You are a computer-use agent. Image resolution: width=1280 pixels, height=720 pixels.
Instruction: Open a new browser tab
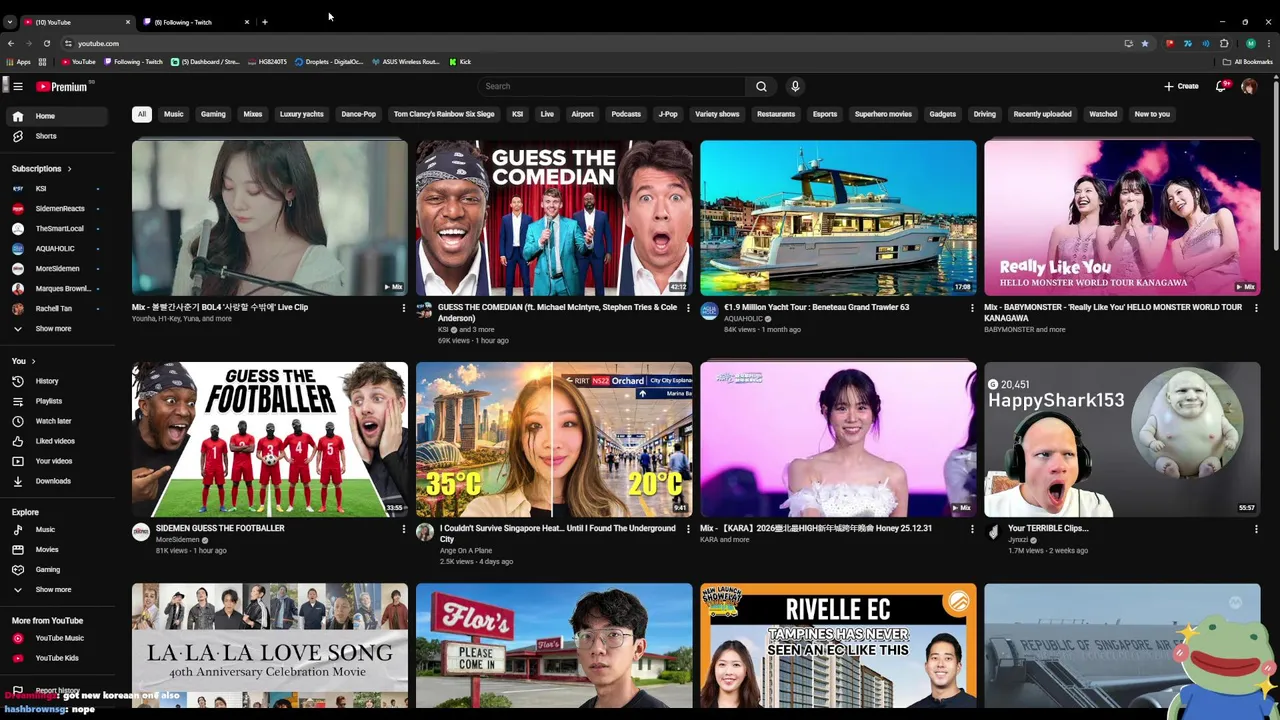coord(265,22)
